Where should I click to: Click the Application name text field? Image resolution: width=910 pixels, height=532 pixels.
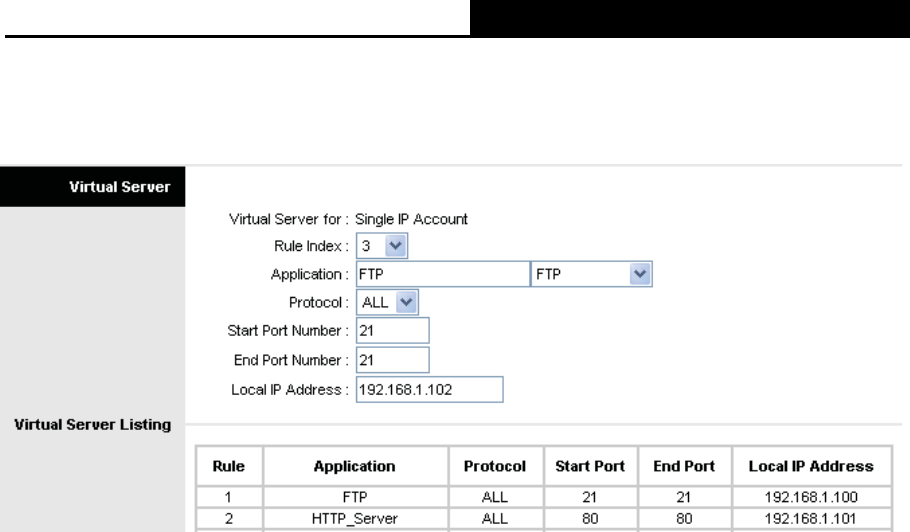[x=443, y=274]
